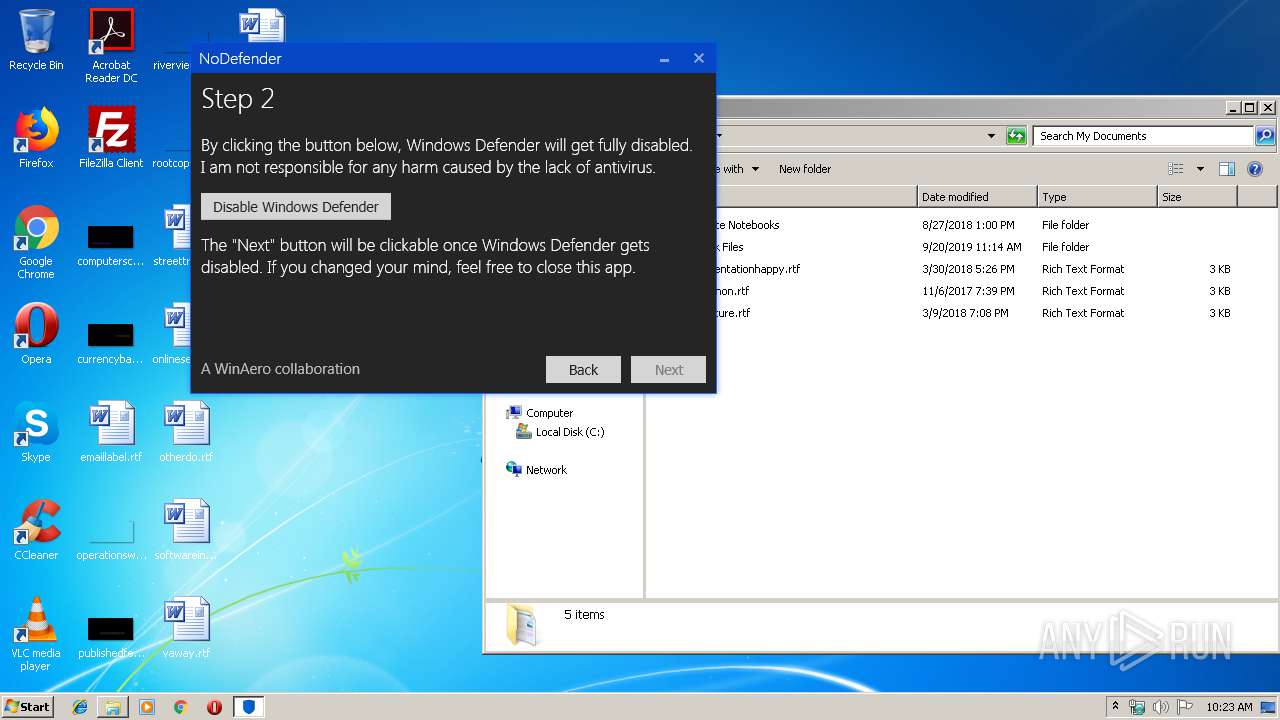Switch to NoDefender shield taskbar button
This screenshot has height=720, width=1280.
(x=249, y=707)
